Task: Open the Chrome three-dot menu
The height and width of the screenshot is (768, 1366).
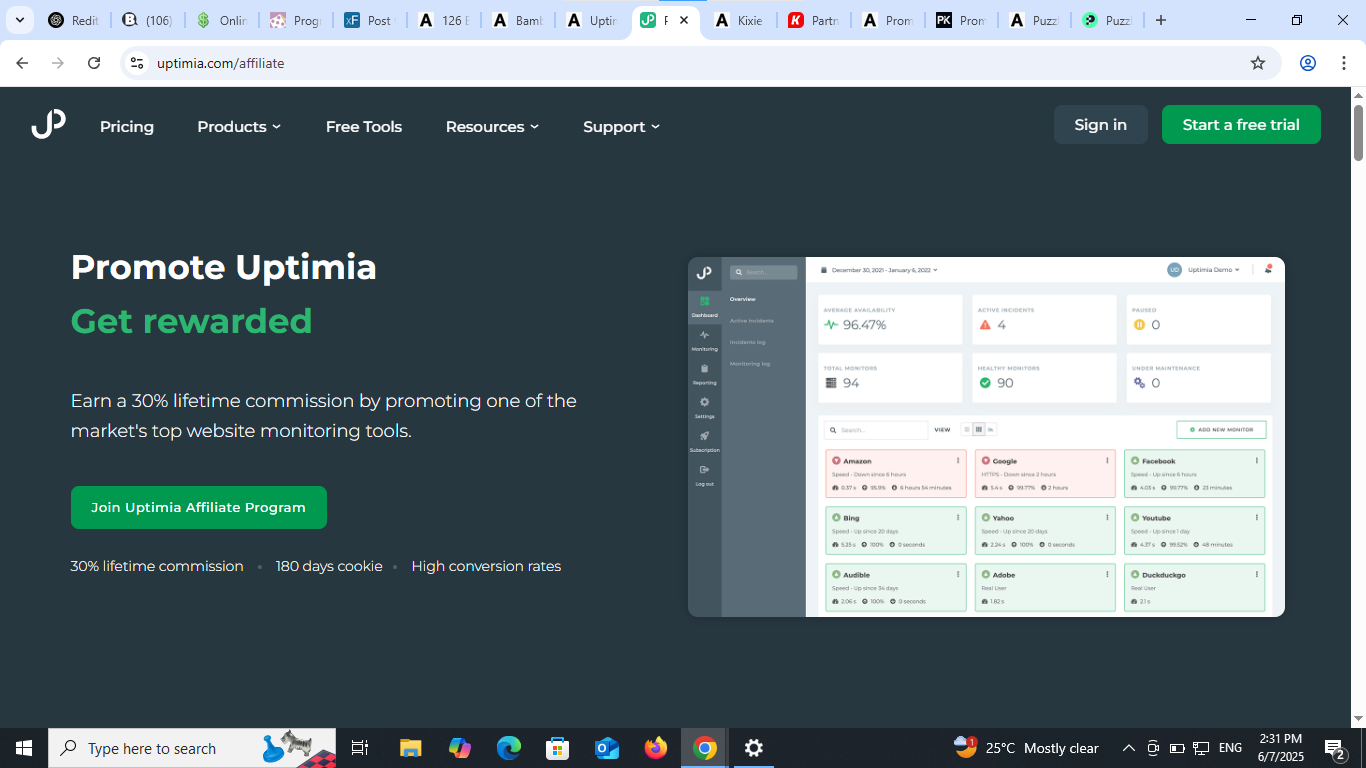Action: tap(1344, 63)
